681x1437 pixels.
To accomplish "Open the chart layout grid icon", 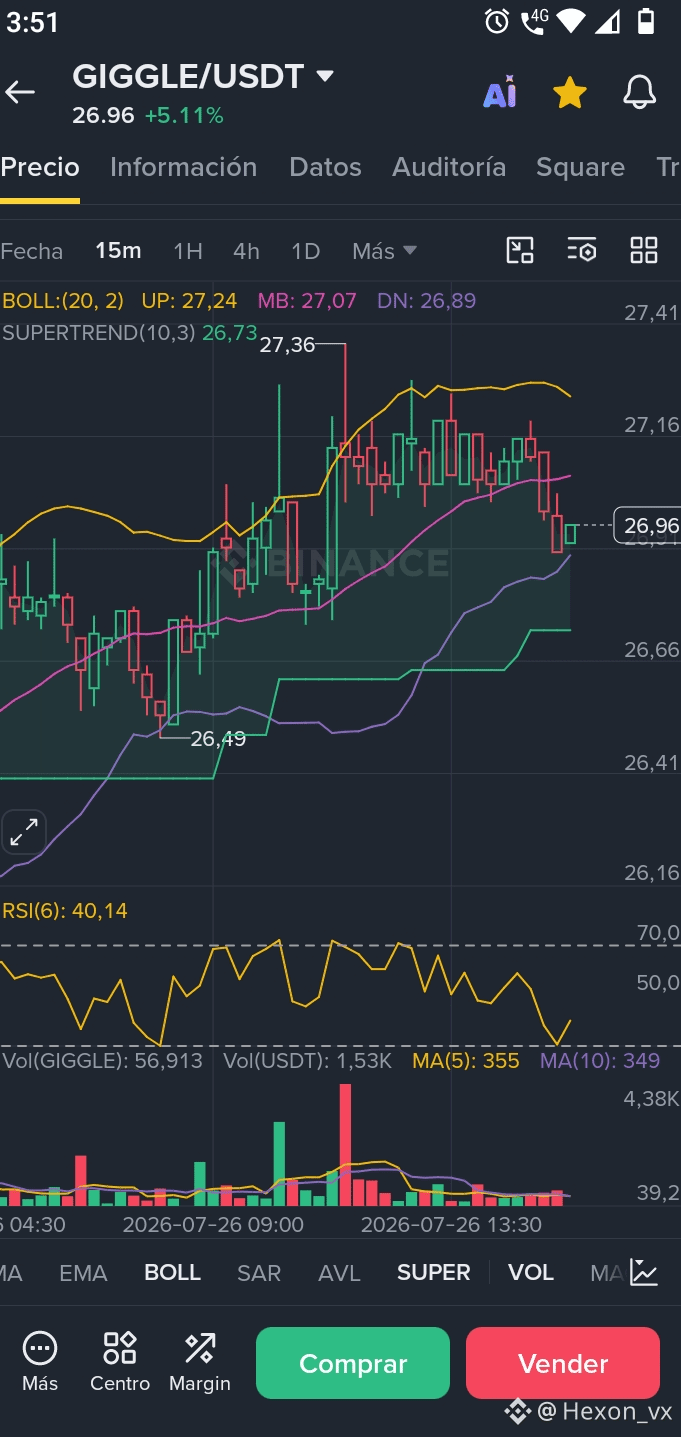I will (644, 250).
